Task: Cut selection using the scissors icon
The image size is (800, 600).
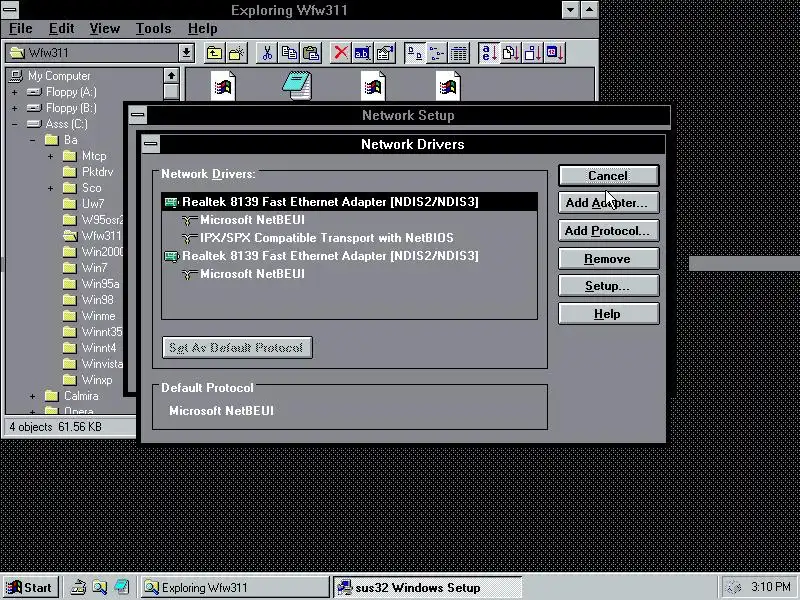Action: tap(266, 53)
